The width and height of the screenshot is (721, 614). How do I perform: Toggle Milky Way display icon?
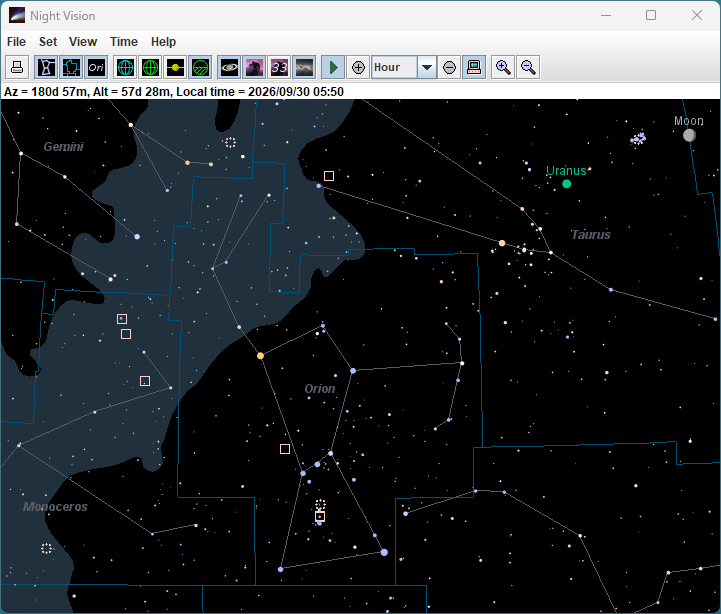coord(304,68)
